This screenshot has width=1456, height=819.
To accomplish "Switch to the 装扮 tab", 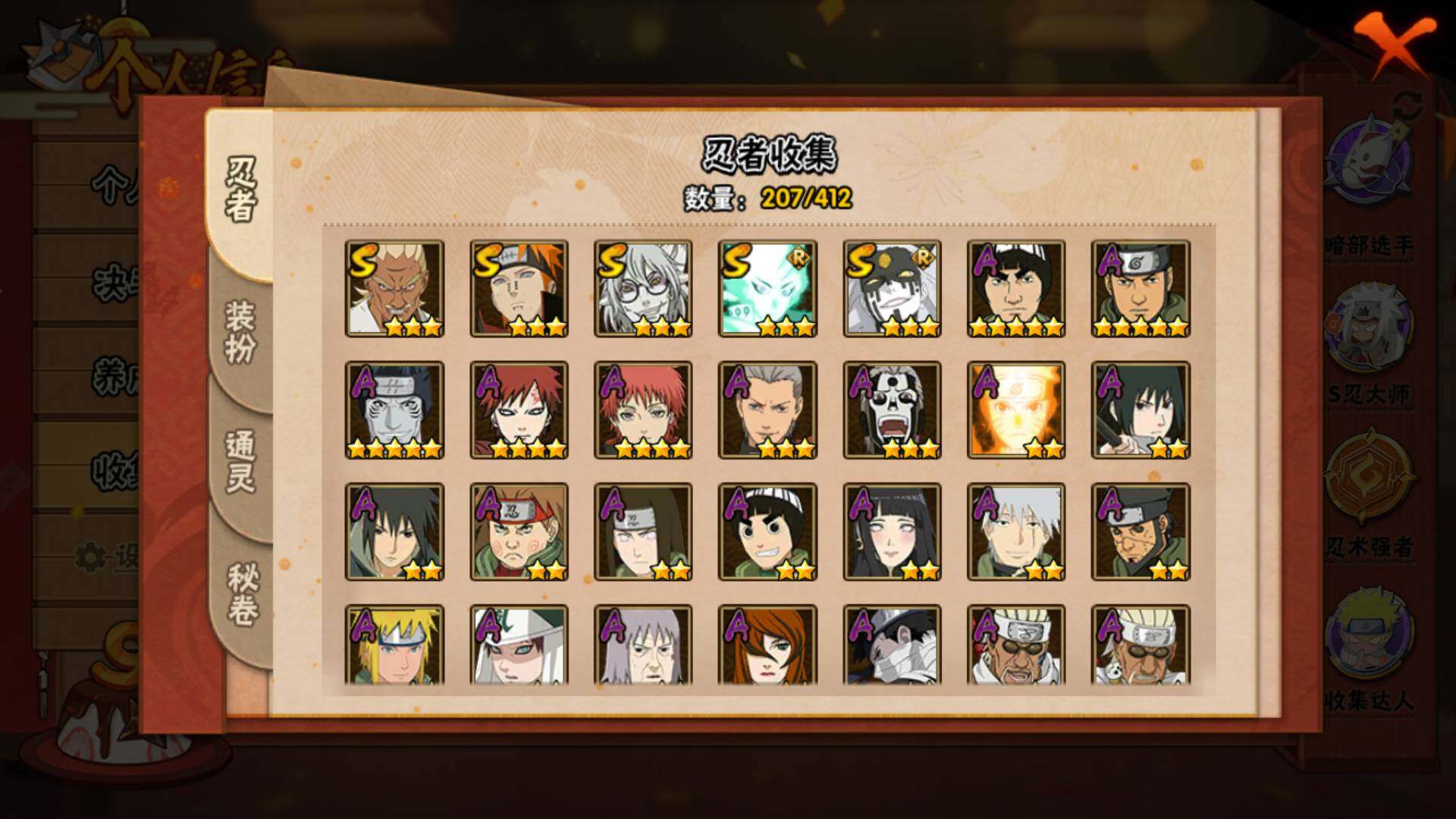I will 240,332.
